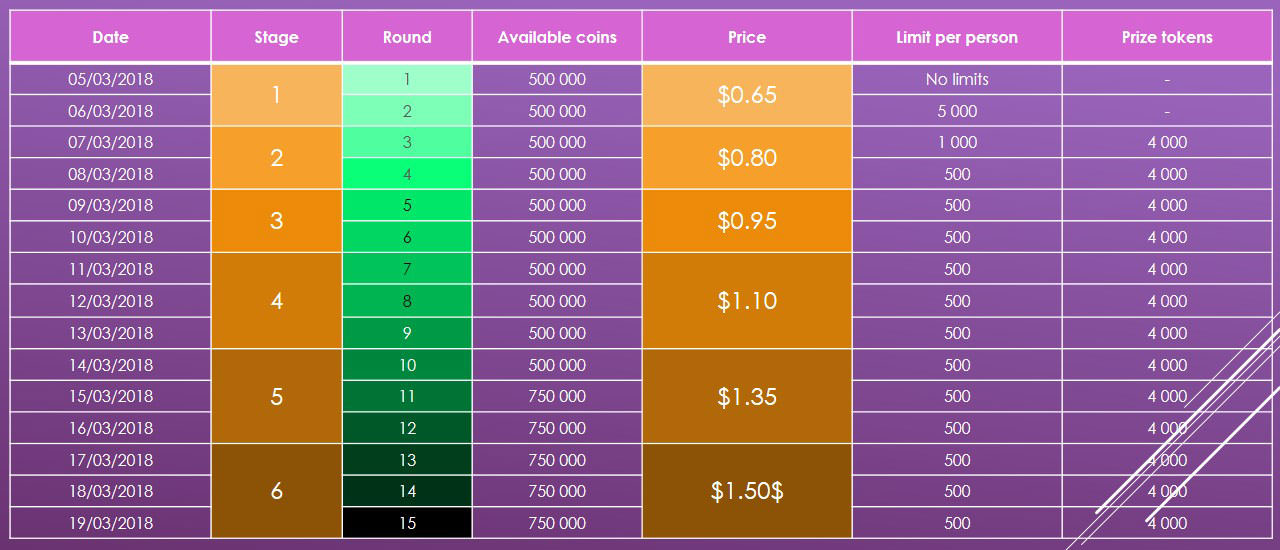The height and width of the screenshot is (550, 1280).
Task: Select the date 05/03/2018 cell
Action: click(110, 79)
